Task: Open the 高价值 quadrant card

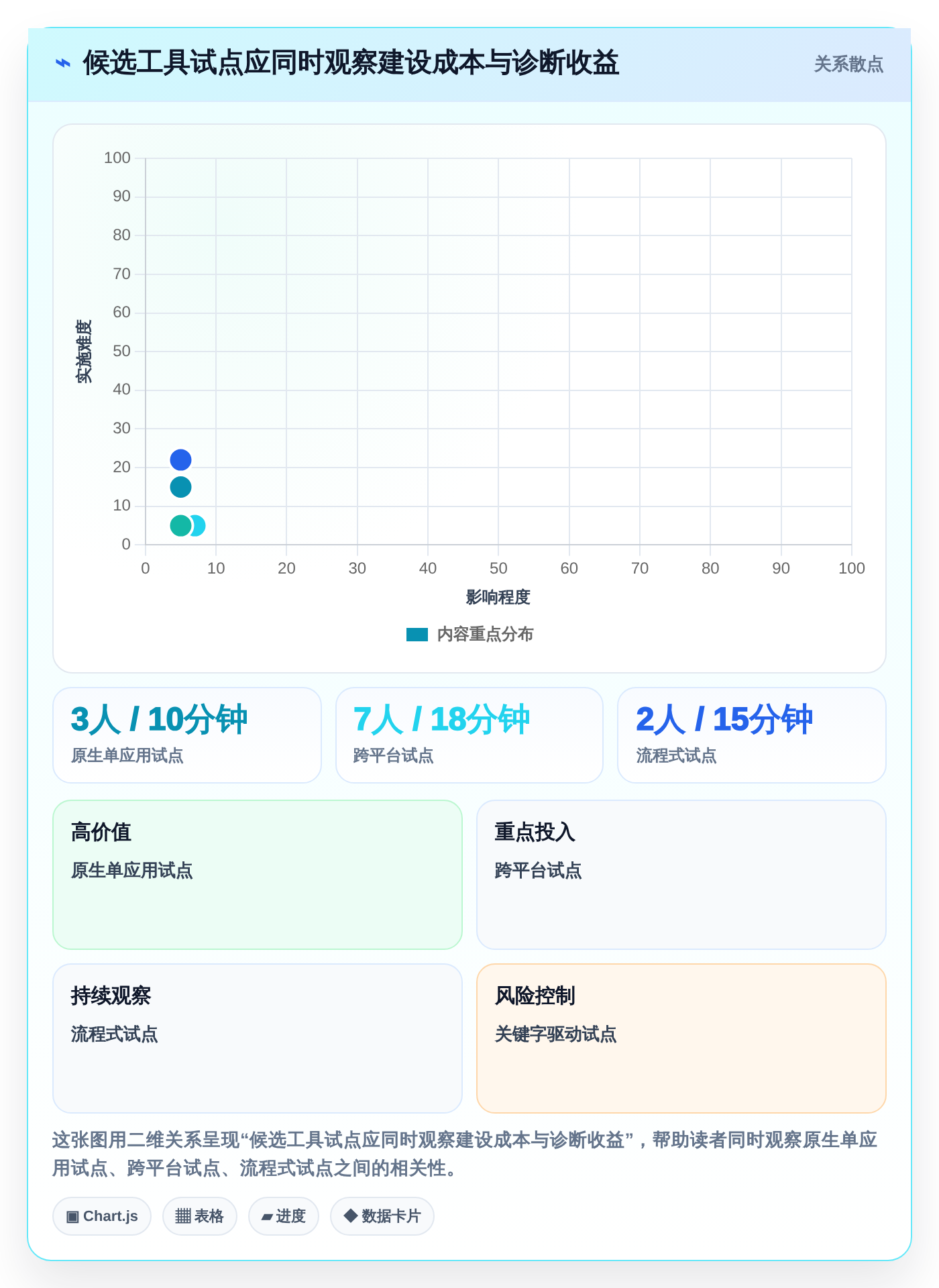Action: pyautogui.click(x=258, y=875)
